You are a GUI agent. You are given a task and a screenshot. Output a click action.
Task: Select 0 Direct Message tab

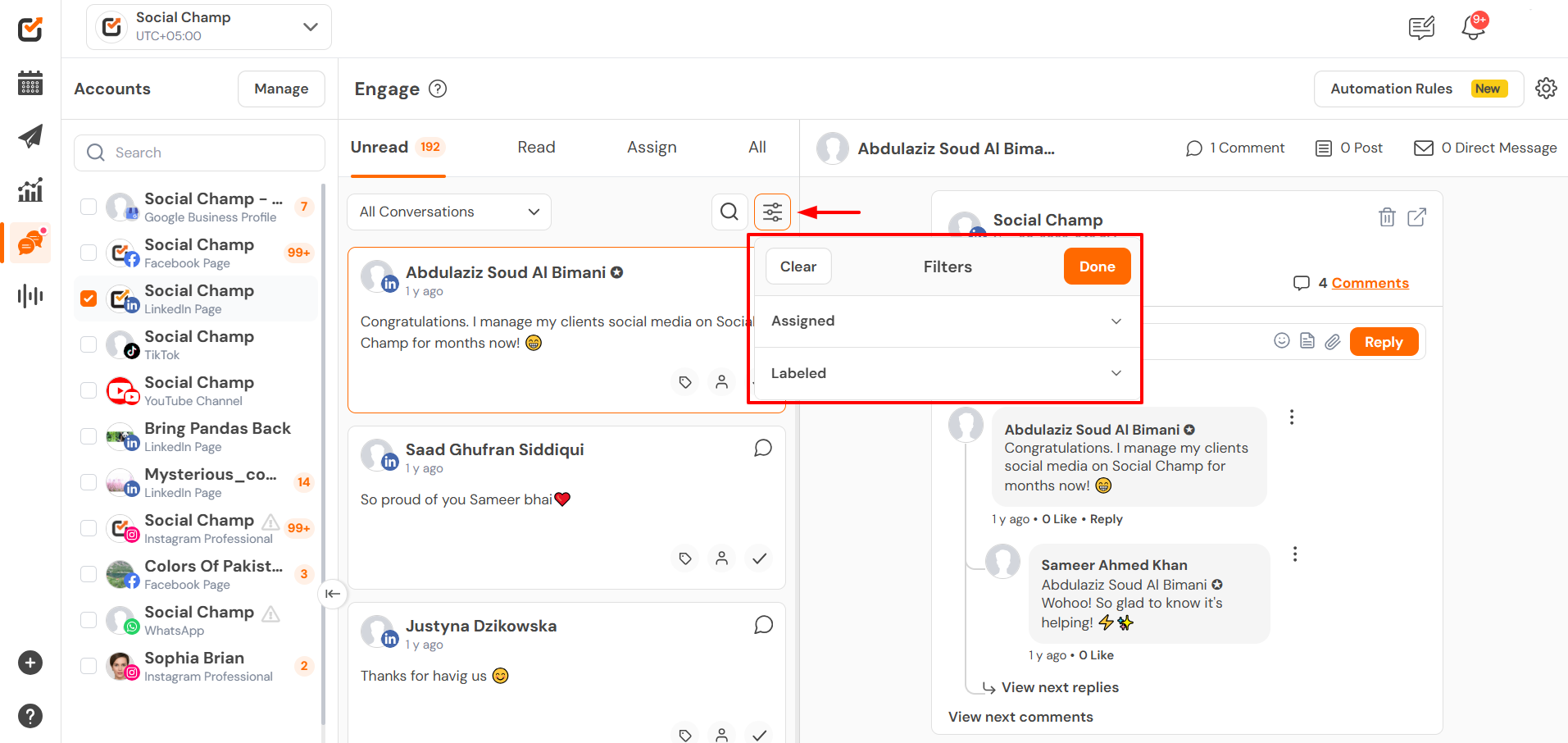tap(1485, 148)
